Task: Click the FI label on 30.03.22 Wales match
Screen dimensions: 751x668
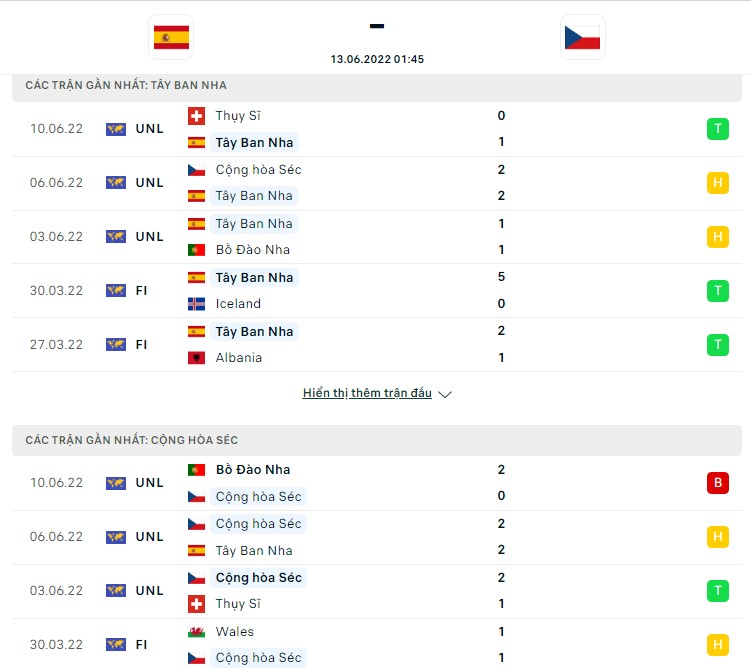Action: 141,645
